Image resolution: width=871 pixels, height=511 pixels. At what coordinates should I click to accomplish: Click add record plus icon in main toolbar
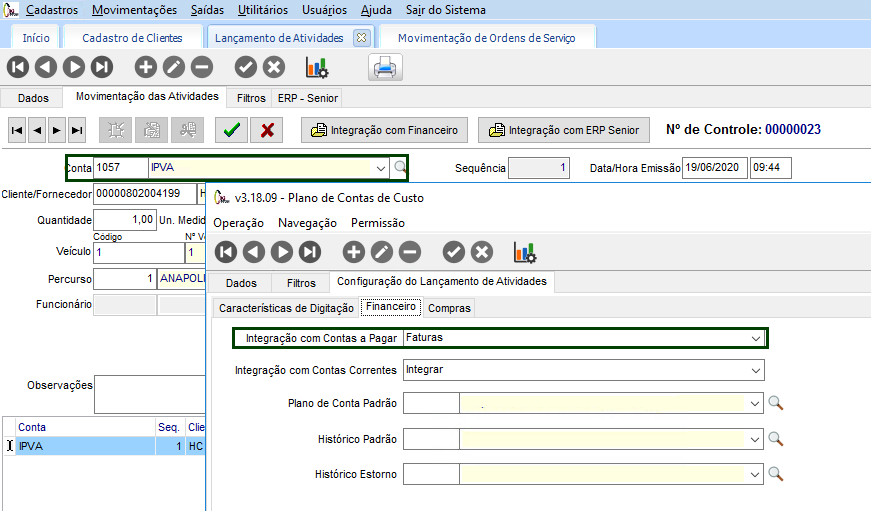[x=146, y=67]
